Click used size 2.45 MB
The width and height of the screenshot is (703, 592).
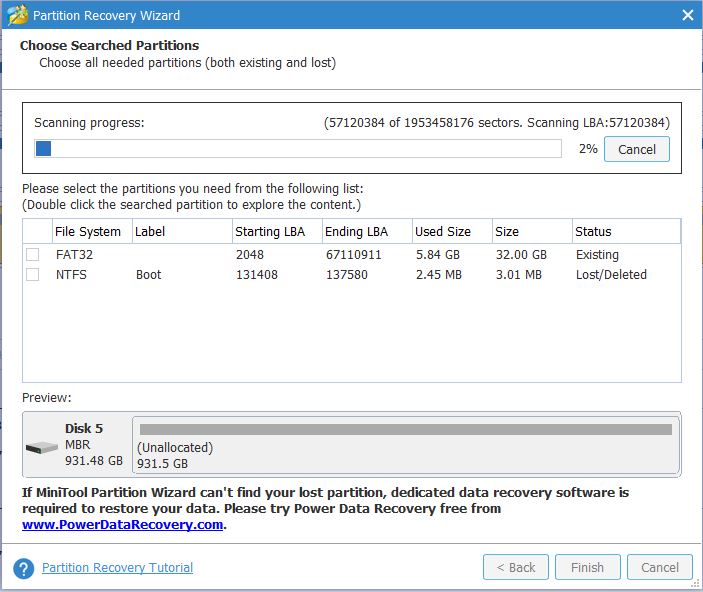[439, 274]
